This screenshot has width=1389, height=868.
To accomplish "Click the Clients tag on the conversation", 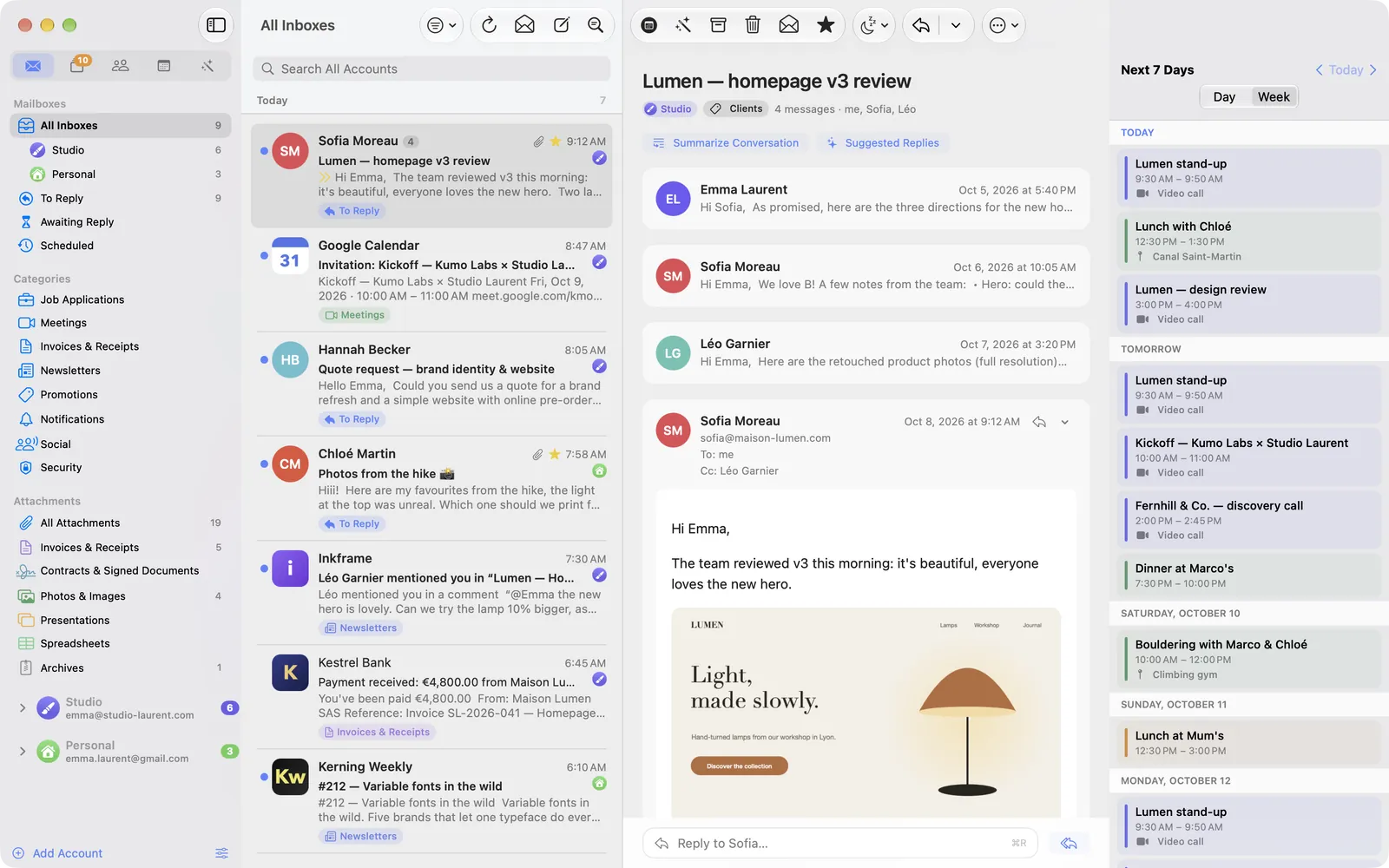I will (x=737, y=108).
